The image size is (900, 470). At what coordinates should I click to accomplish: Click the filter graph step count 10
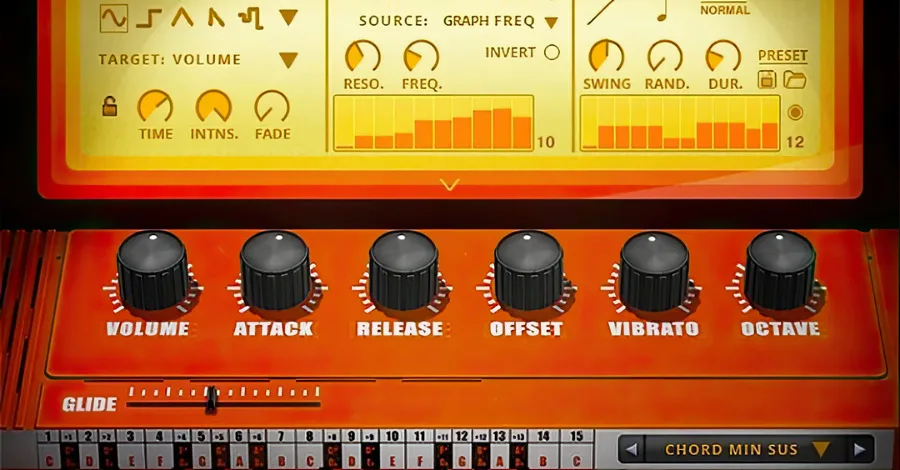546,142
